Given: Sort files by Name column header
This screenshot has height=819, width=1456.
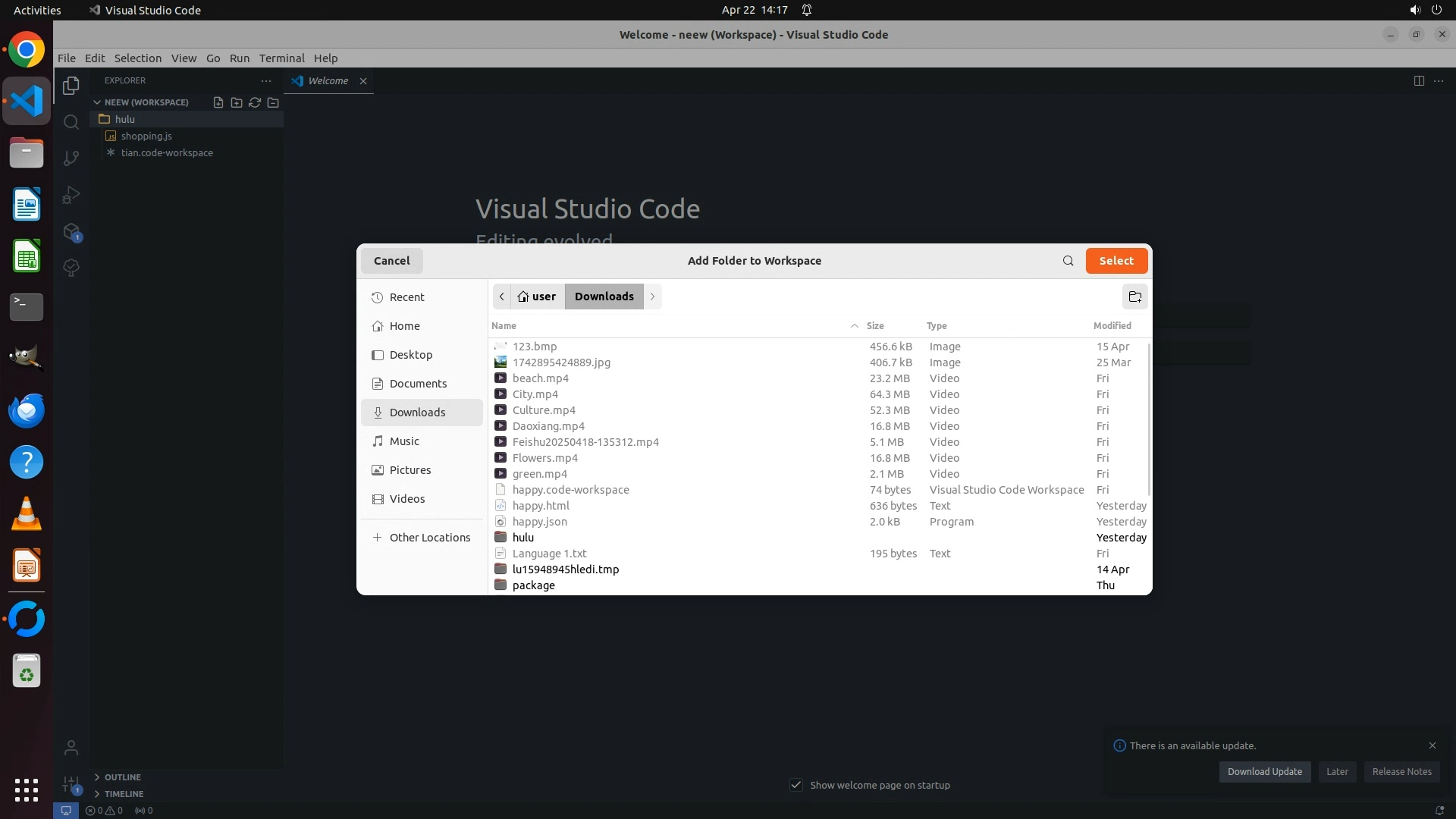Looking at the screenshot, I should 504,326.
